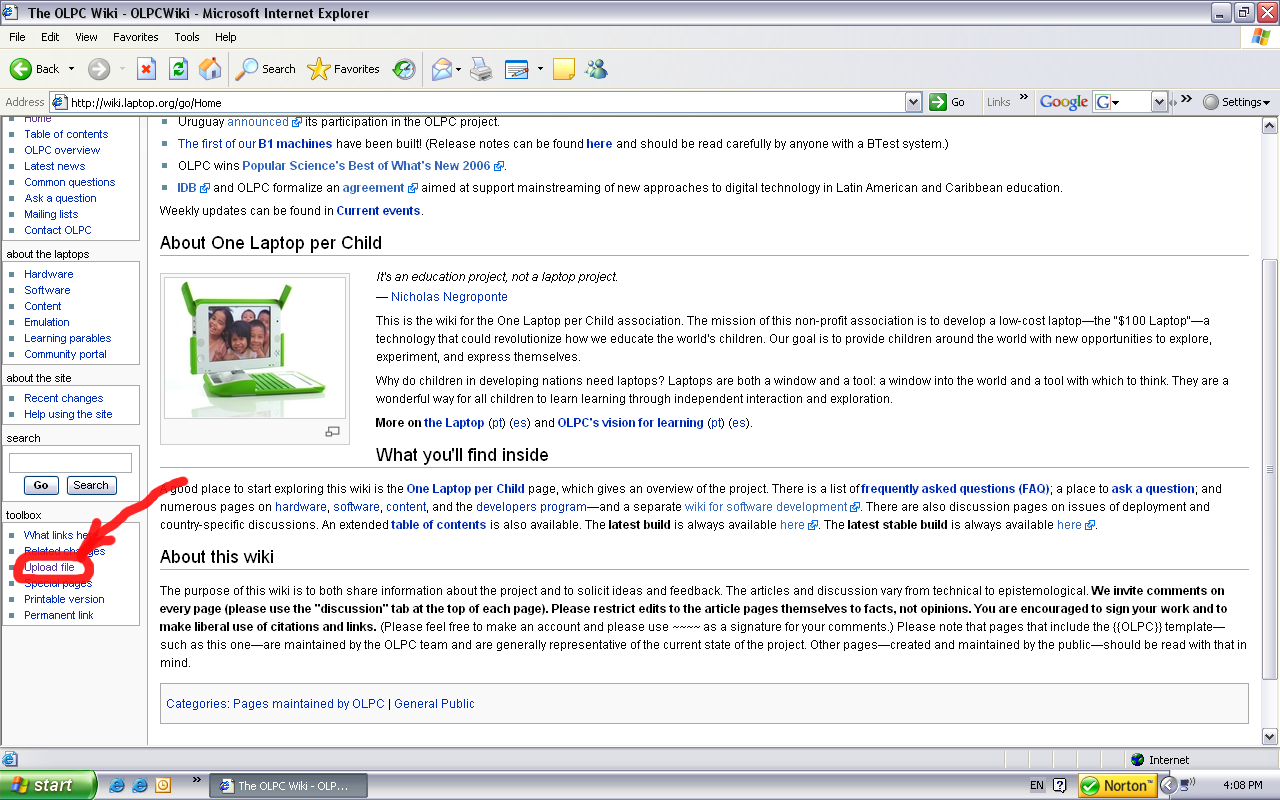This screenshot has height=800, width=1280.
Task: Open the Mail toolbar icon
Action: click(441, 69)
